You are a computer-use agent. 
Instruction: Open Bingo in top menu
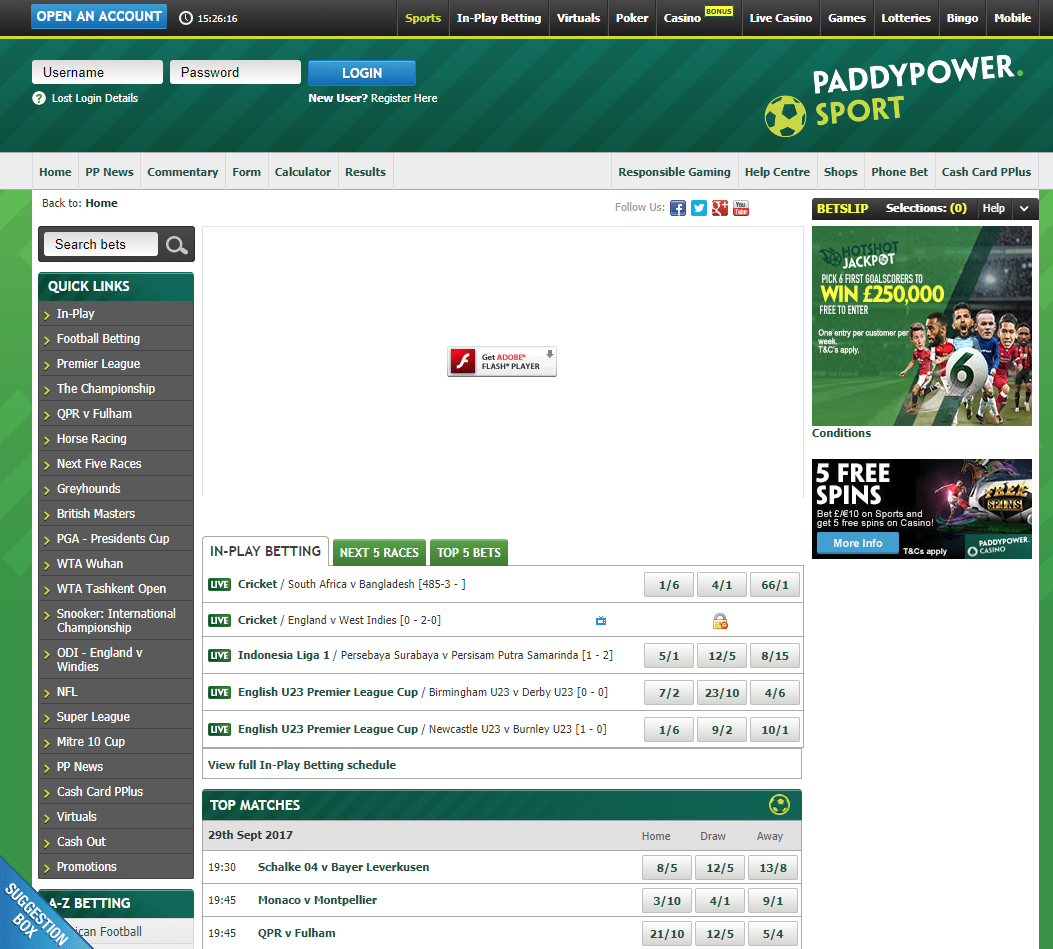tap(962, 18)
